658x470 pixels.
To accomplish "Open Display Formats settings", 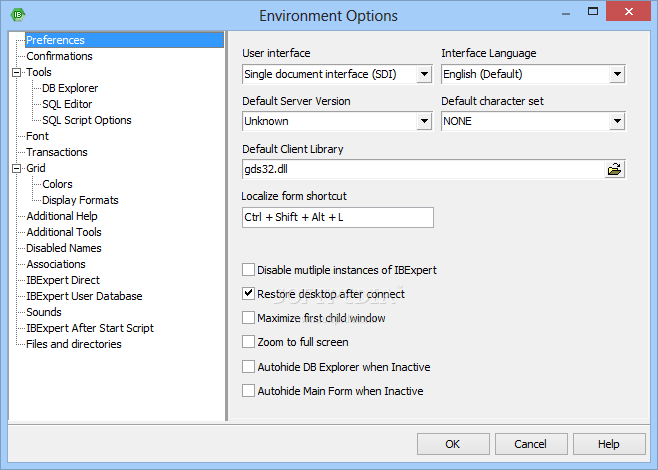I will (x=80, y=200).
